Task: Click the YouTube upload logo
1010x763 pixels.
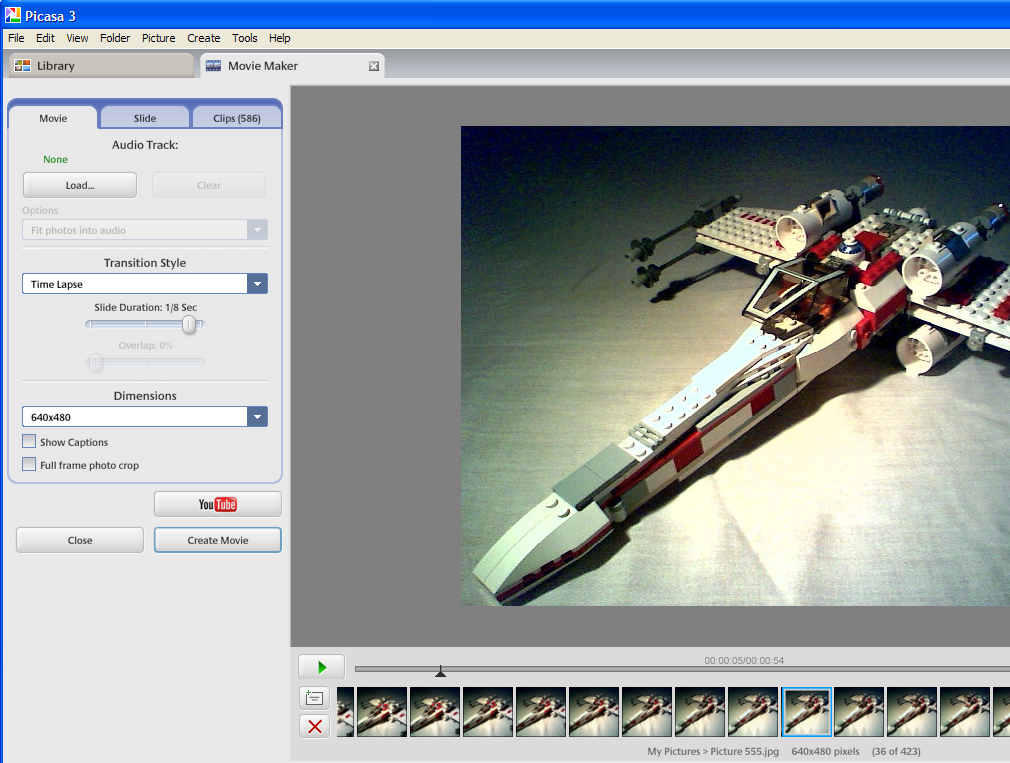Action: (x=217, y=503)
